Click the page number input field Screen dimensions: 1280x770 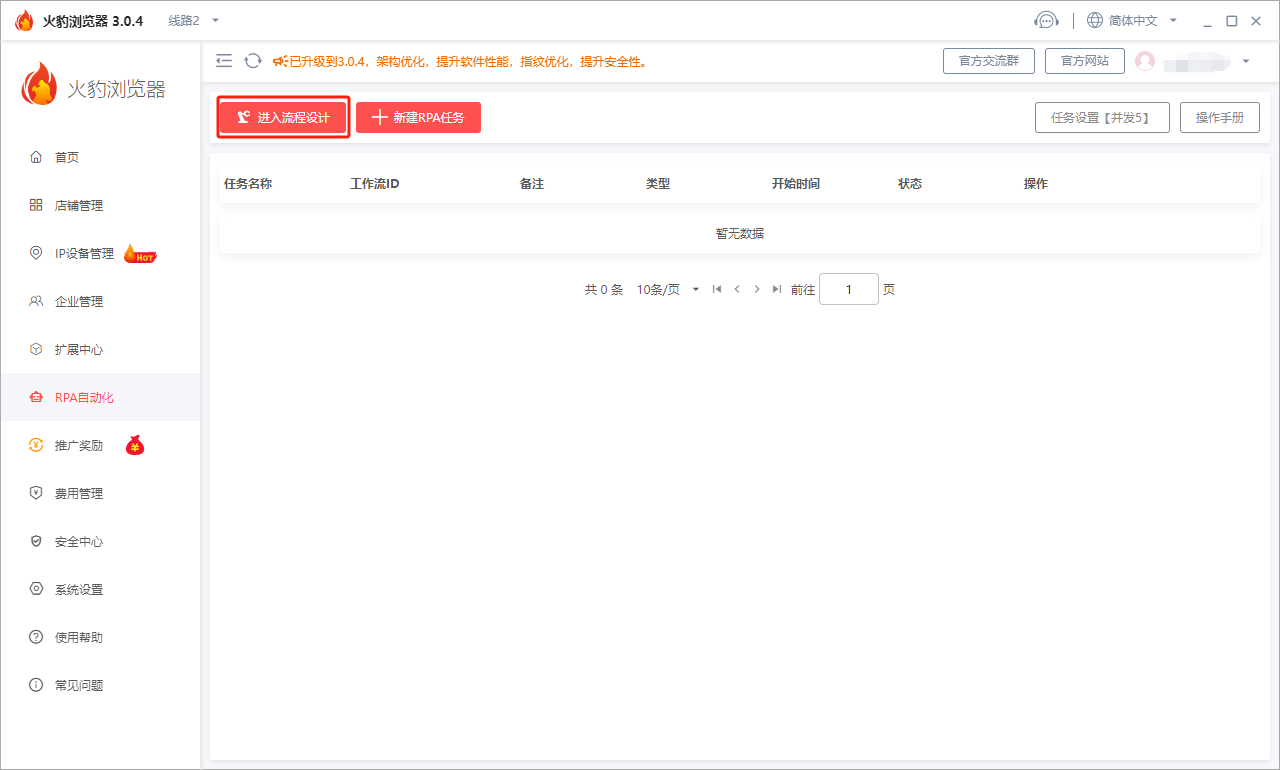(x=848, y=288)
